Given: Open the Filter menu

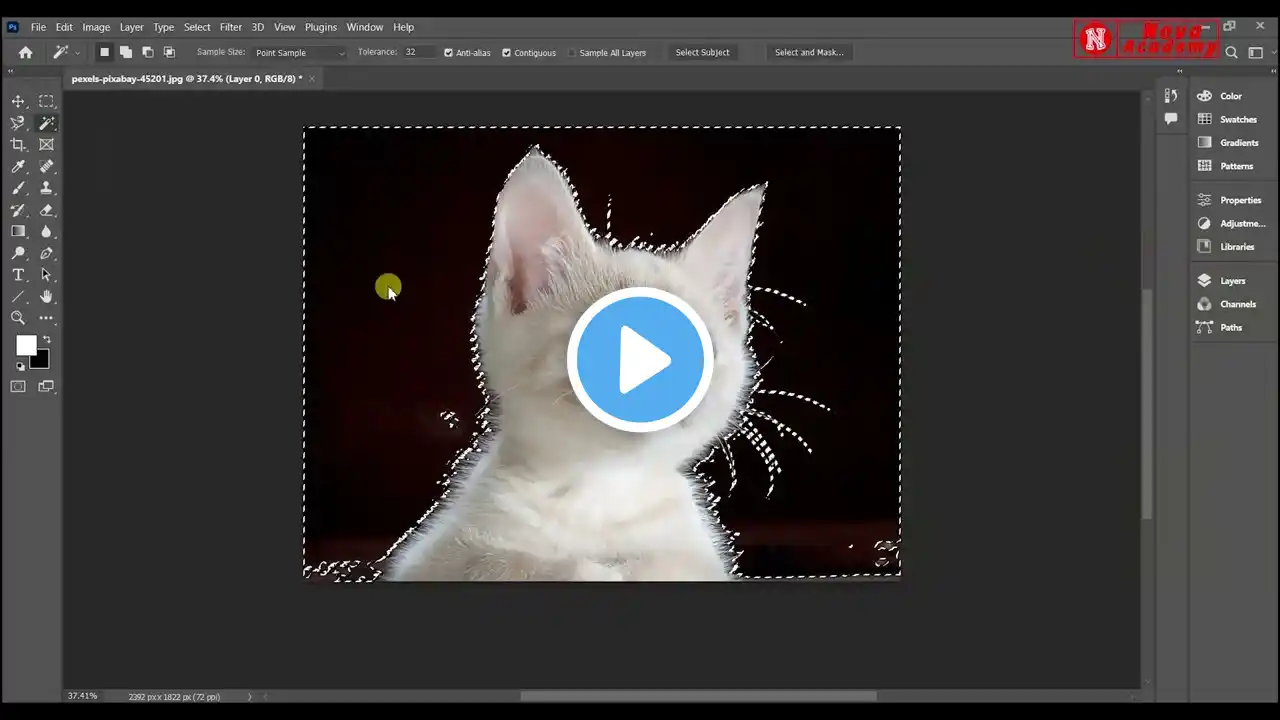Looking at the screenshot, I should 231,27.
